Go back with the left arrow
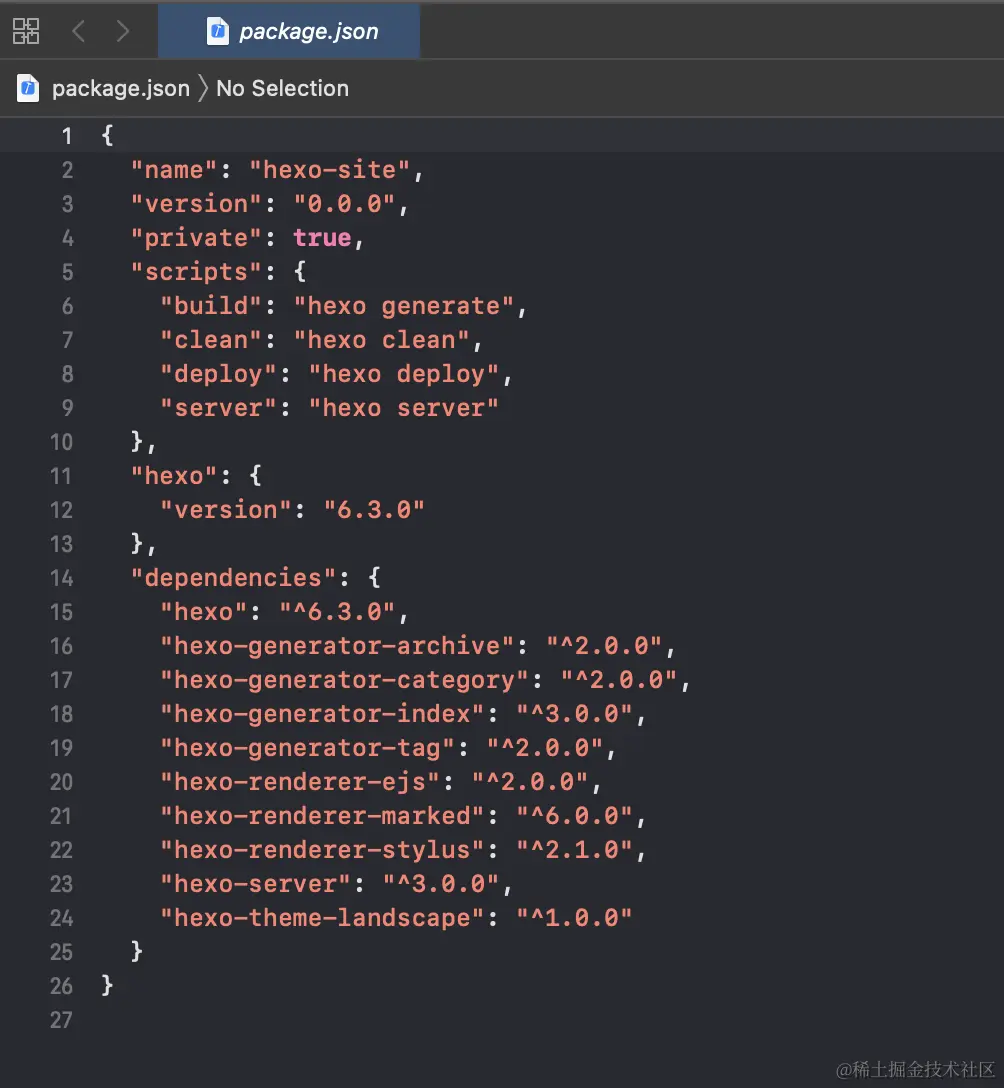This screenshot has width=1004, height=1088. (x=79, y=31)
